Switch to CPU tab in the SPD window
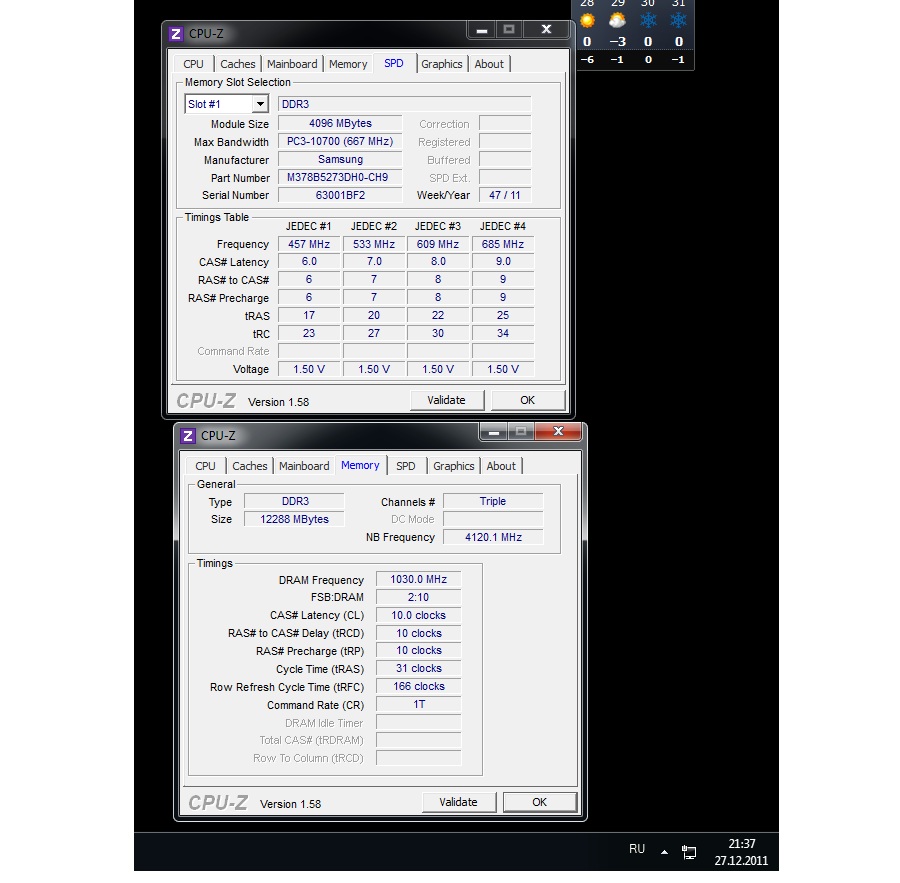The width and height of the screenshot is (900, 883). click(193, 64)
